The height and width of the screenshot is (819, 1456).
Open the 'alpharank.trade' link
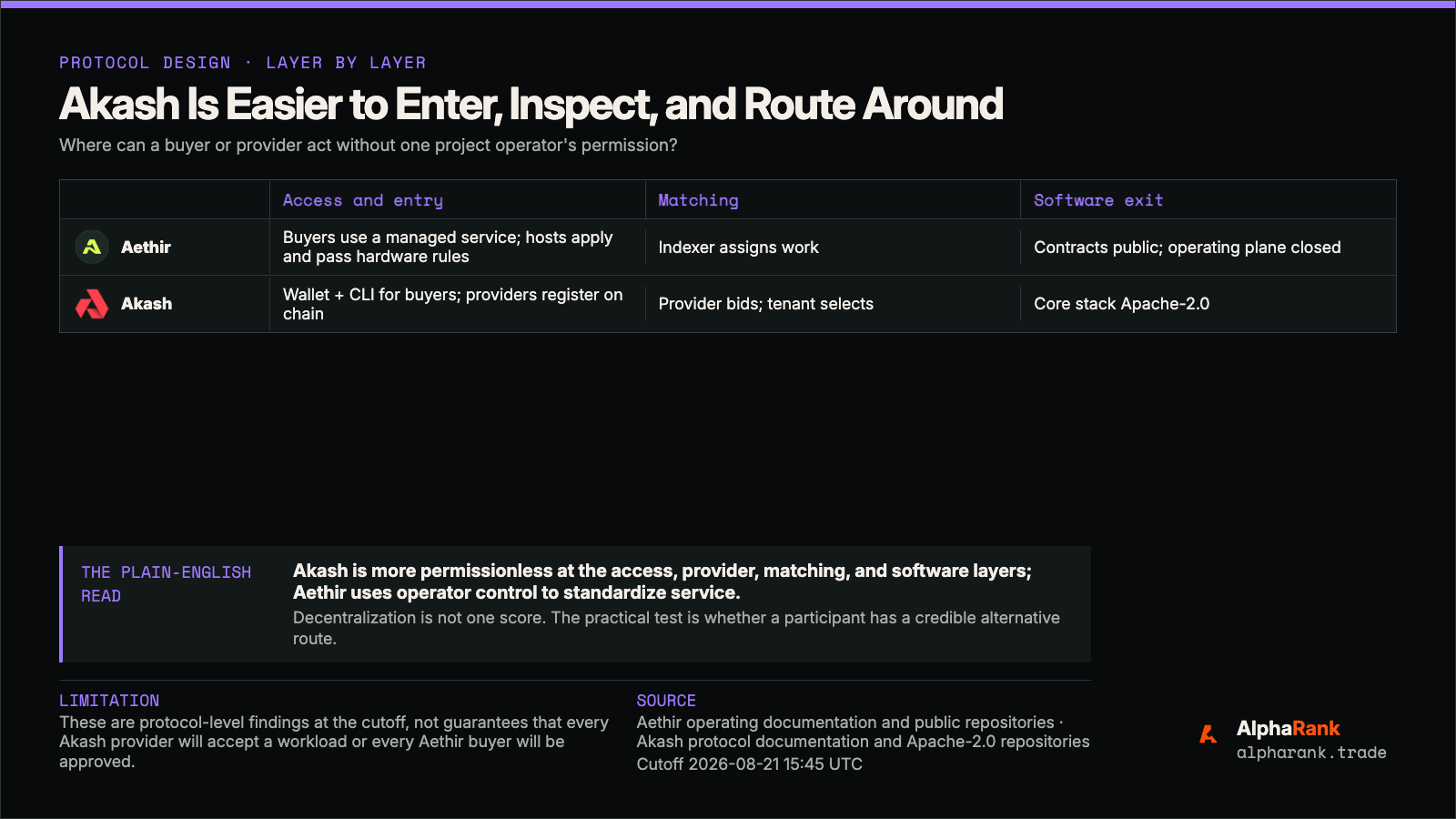click(x=1311, y=753)
